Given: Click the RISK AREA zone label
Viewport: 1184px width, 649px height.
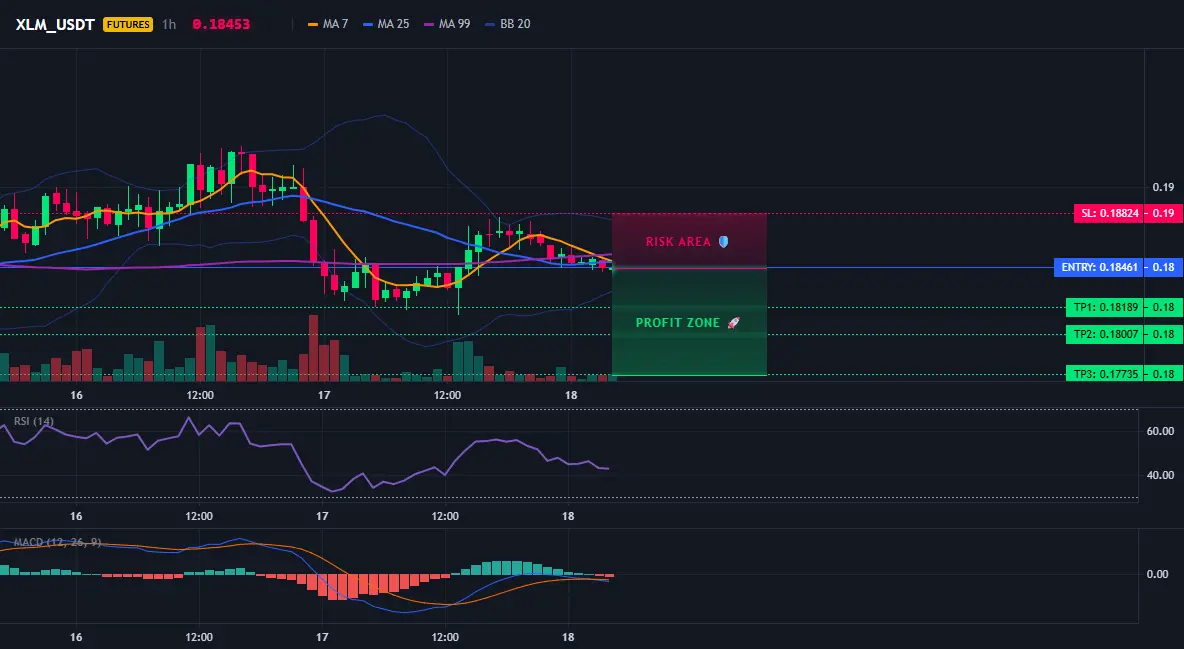Looking at the screenshot, I should 677,242.
